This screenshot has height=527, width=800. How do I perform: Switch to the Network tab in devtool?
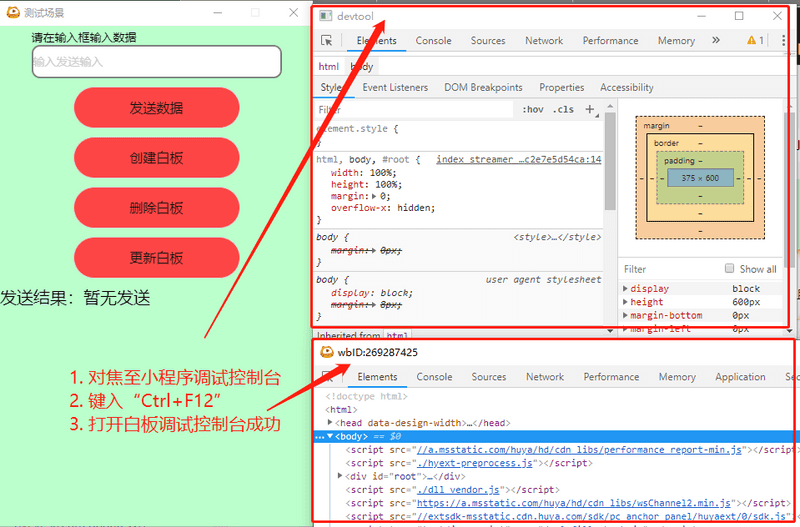(544, 41)
